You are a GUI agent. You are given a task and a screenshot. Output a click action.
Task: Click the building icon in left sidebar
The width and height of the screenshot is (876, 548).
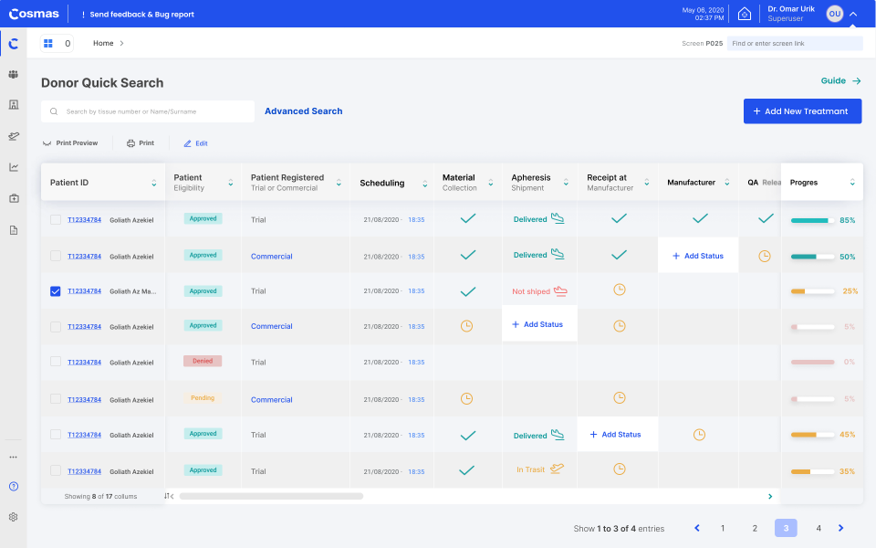(13, 105)
